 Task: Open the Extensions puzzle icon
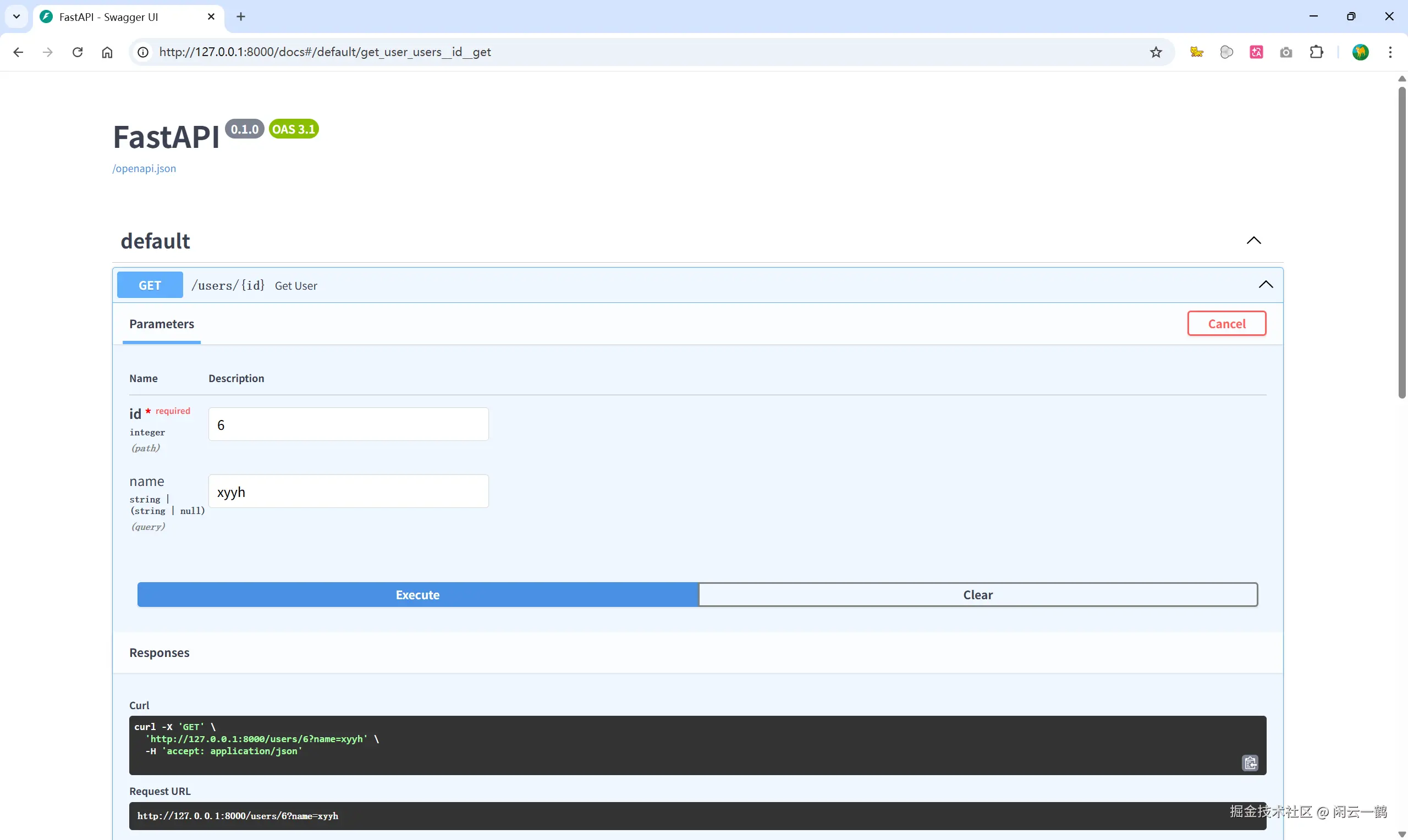1316,52
